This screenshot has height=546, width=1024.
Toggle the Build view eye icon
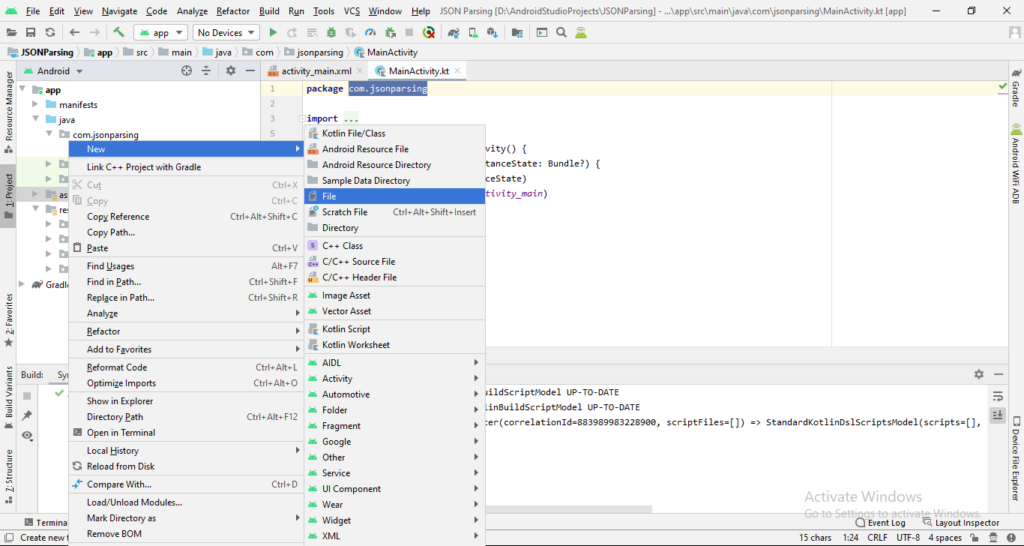[x=27, y=436]
